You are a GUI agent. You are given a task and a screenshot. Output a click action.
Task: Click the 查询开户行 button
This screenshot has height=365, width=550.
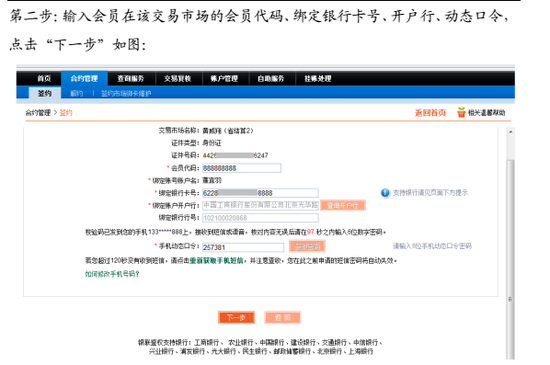pyautogui.click(x=343, y=205)
